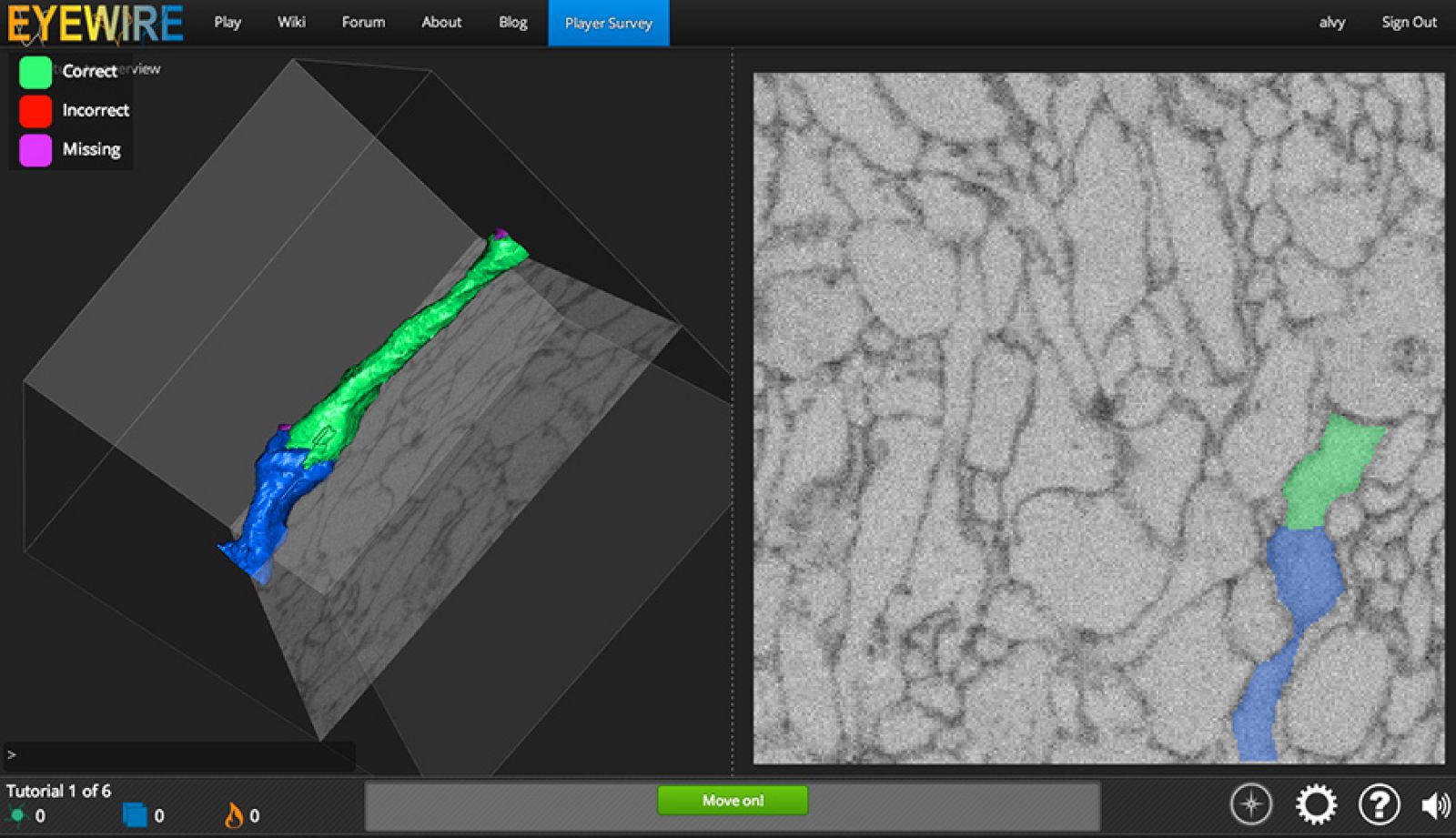Open the alvy user profile
The width and height of the screenshot is (1456, 838).
(x=1331, y=22)
